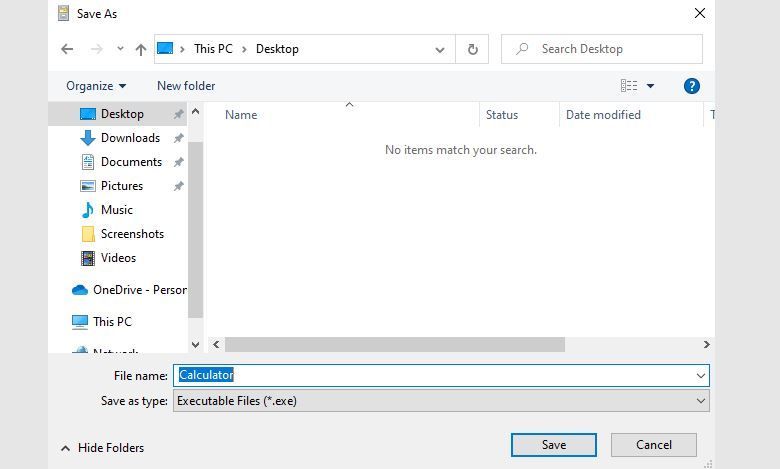Open recent locations dropdown chevron
Viewport: 780px width, 469px height.
click(120, 49)
